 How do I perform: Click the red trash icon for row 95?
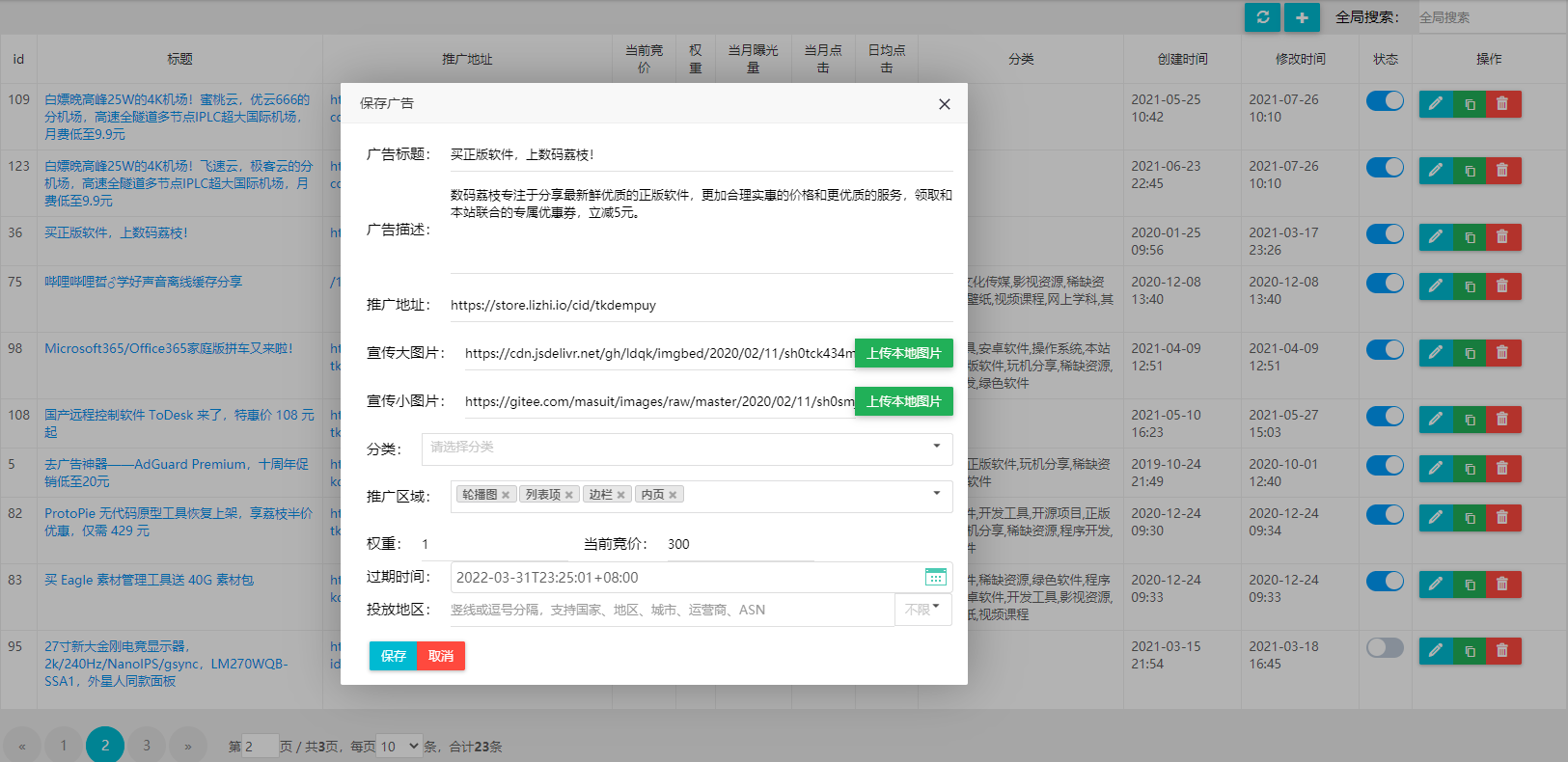point(1502,651)
